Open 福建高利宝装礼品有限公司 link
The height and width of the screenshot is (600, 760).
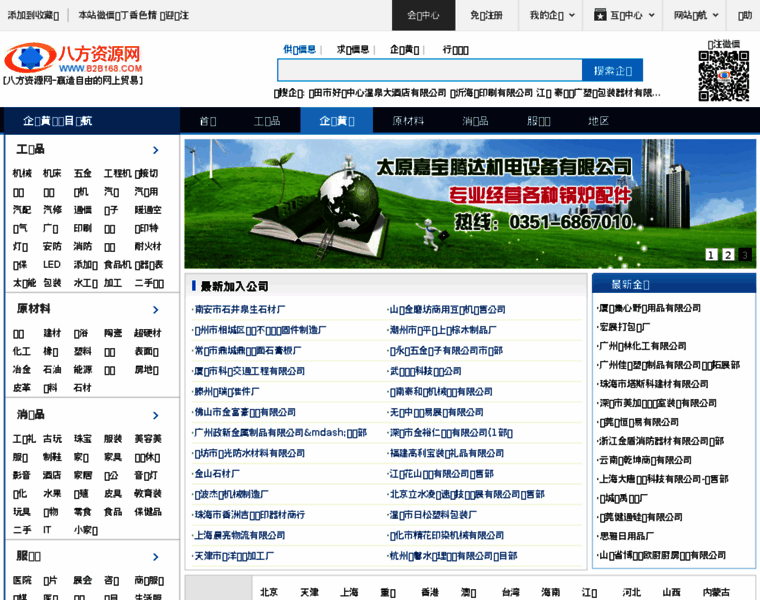(446, 453)
